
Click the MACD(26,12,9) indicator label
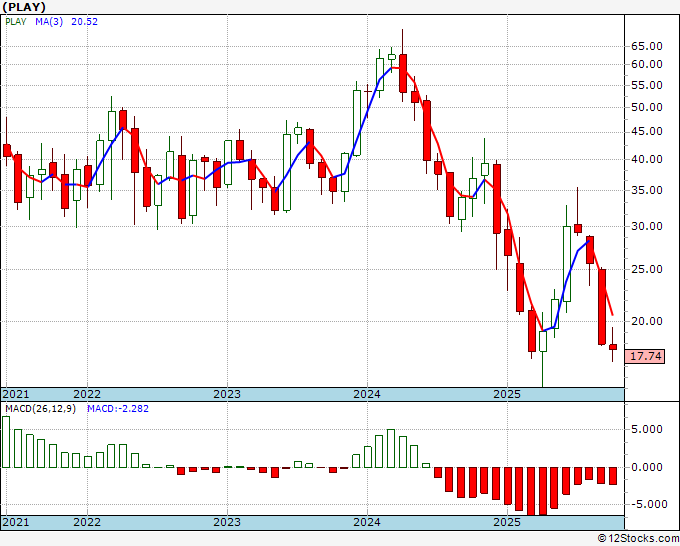click(x=40, y=409)
